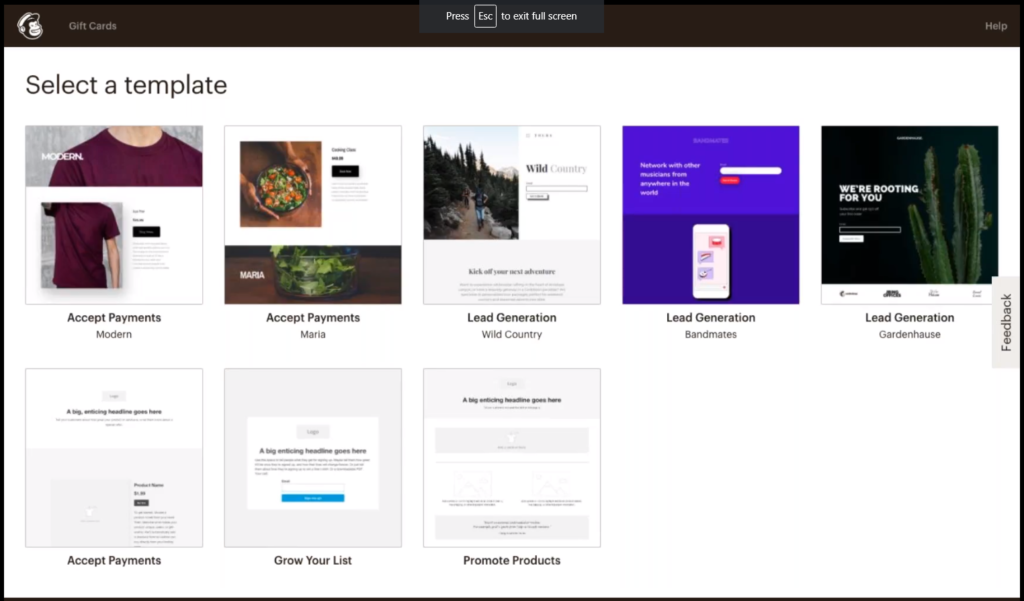
Task: Choose the Gardenhause cactus template thumbnail
Action: [x=910, y=214]
